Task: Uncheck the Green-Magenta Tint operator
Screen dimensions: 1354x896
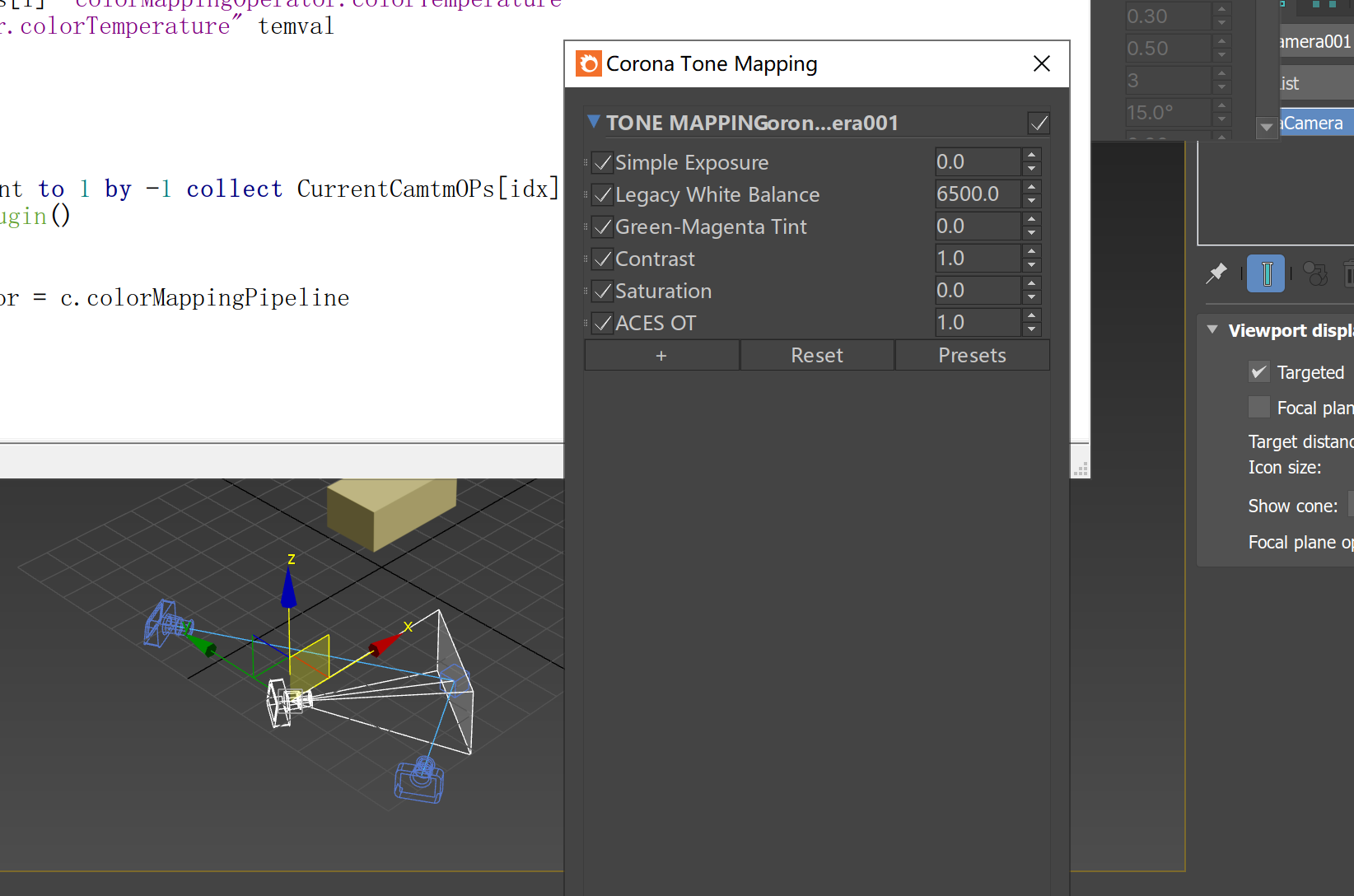Action: (603, 226)
